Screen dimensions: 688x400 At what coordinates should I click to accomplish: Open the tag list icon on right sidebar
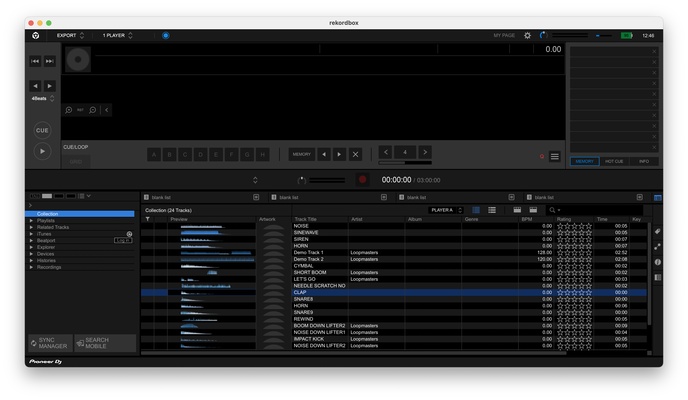coord(657,231)
